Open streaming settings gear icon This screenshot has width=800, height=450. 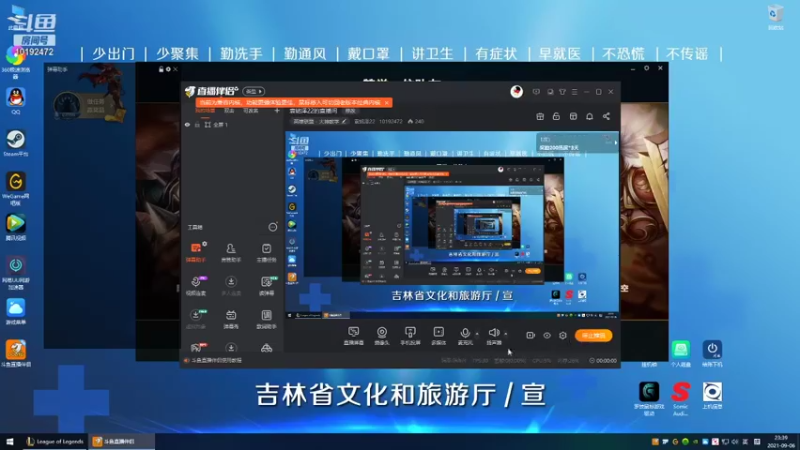tap(563, 336)
